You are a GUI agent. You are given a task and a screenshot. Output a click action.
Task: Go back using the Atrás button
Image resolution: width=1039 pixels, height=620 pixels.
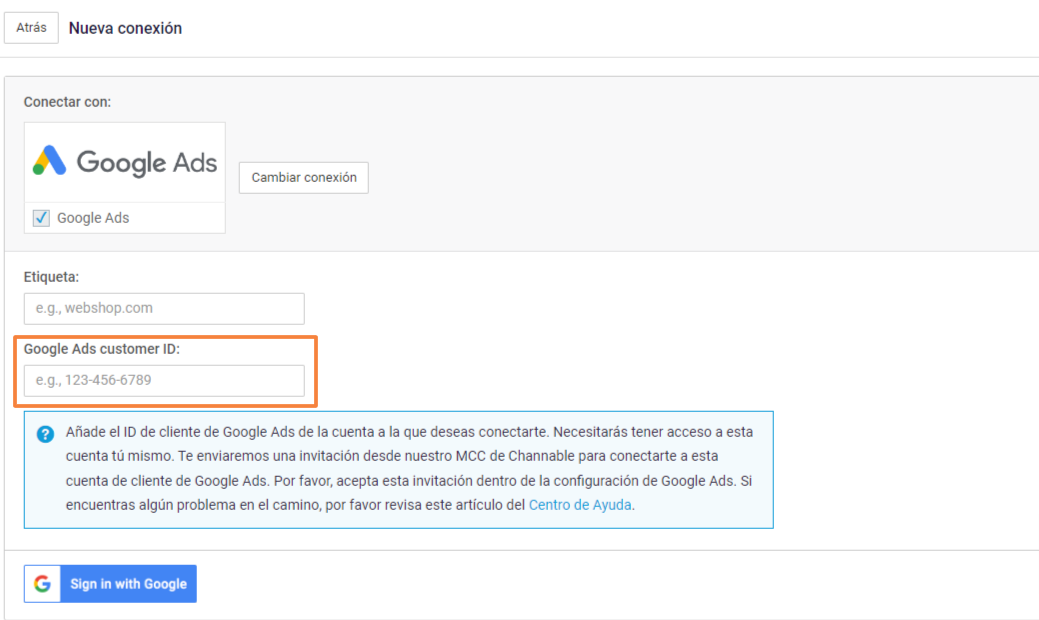point(31,28)
